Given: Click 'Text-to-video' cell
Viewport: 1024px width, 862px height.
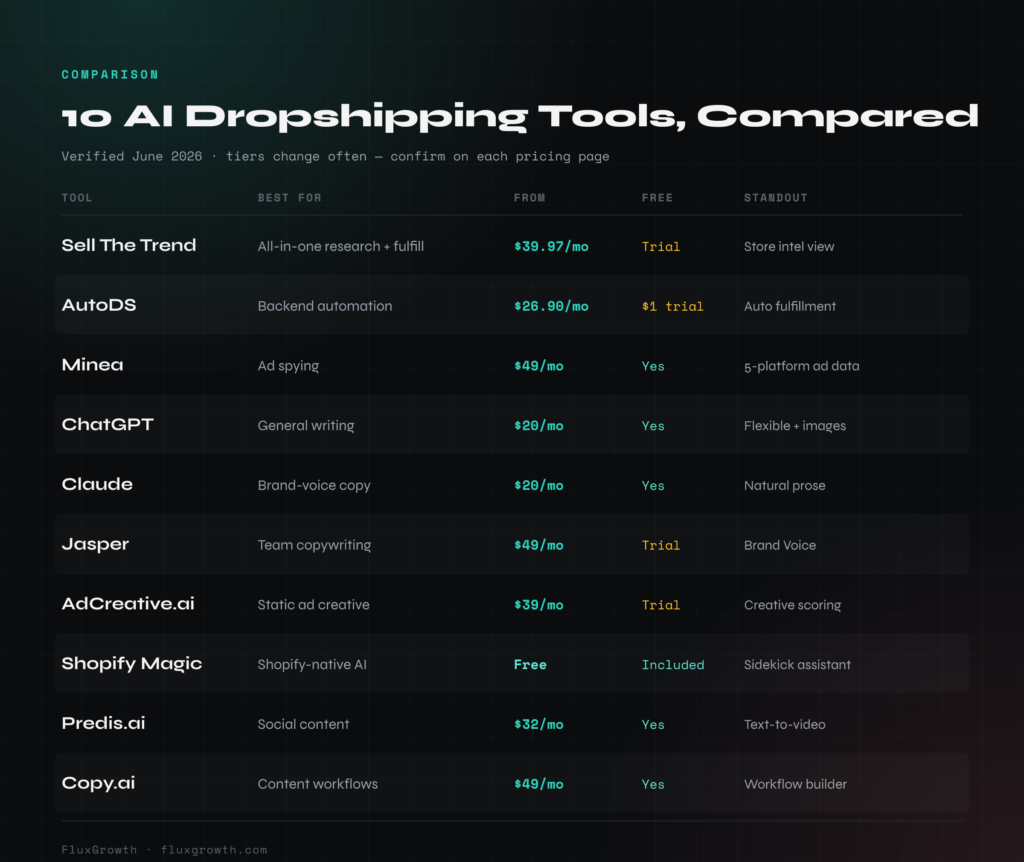Looking at the screenshot, I should (784, 725).
